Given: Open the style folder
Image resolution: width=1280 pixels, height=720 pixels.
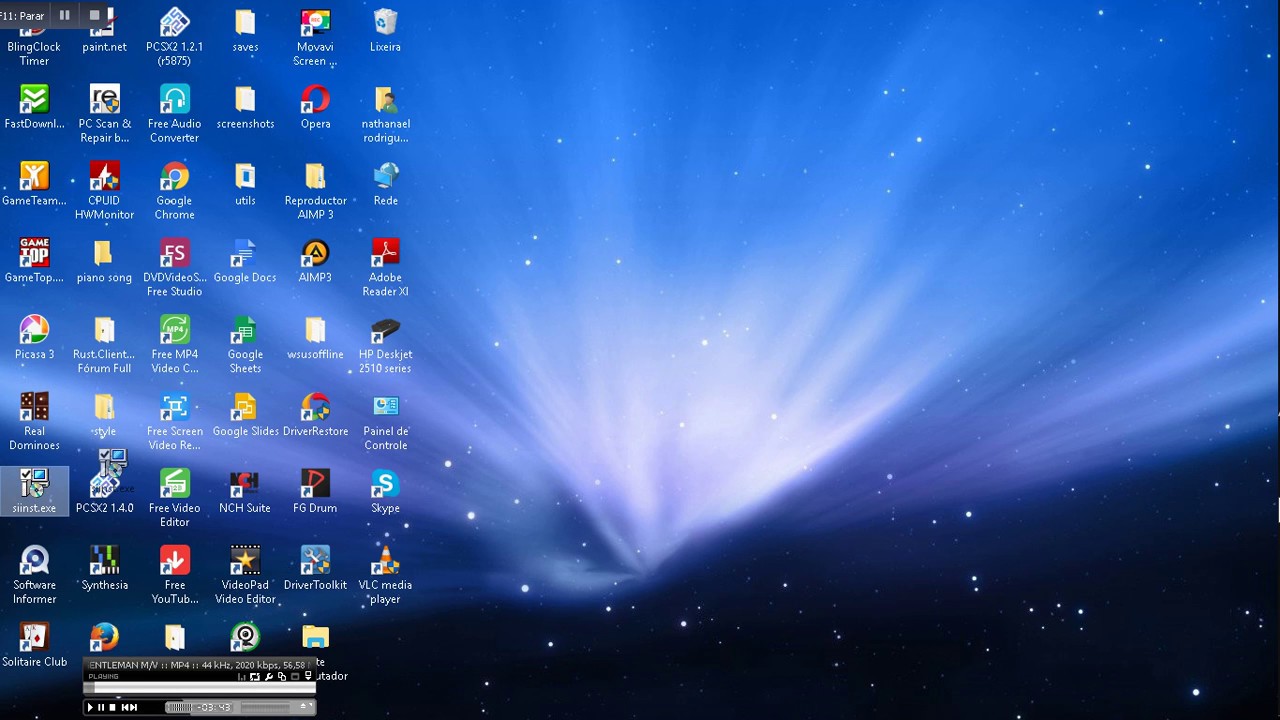Looking at the screenshot, I should (104, 415).
